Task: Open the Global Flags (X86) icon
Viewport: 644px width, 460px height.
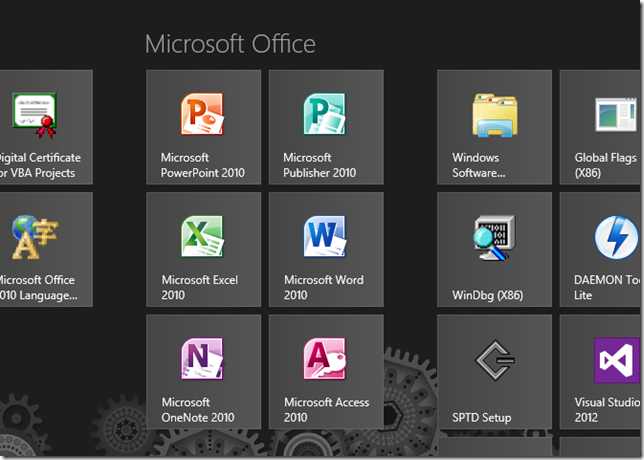Action: 616,115
